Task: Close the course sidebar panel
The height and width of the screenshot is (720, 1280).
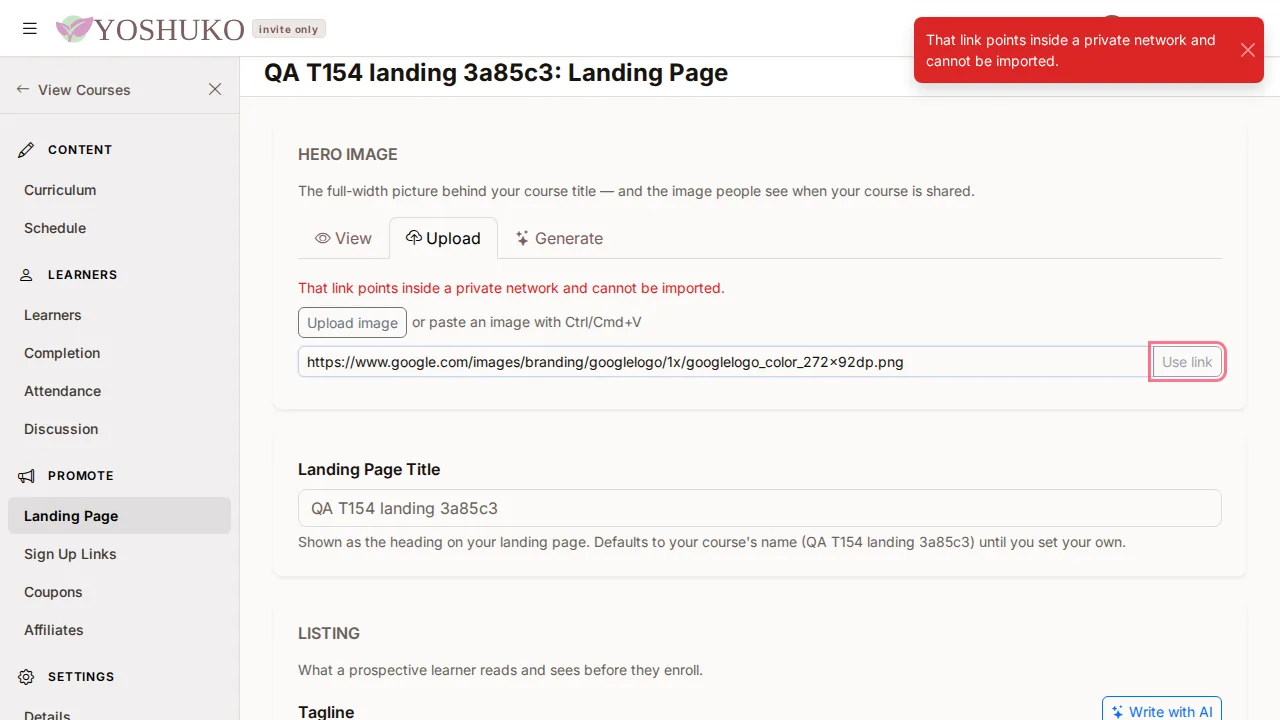Action: coord(215,89)
